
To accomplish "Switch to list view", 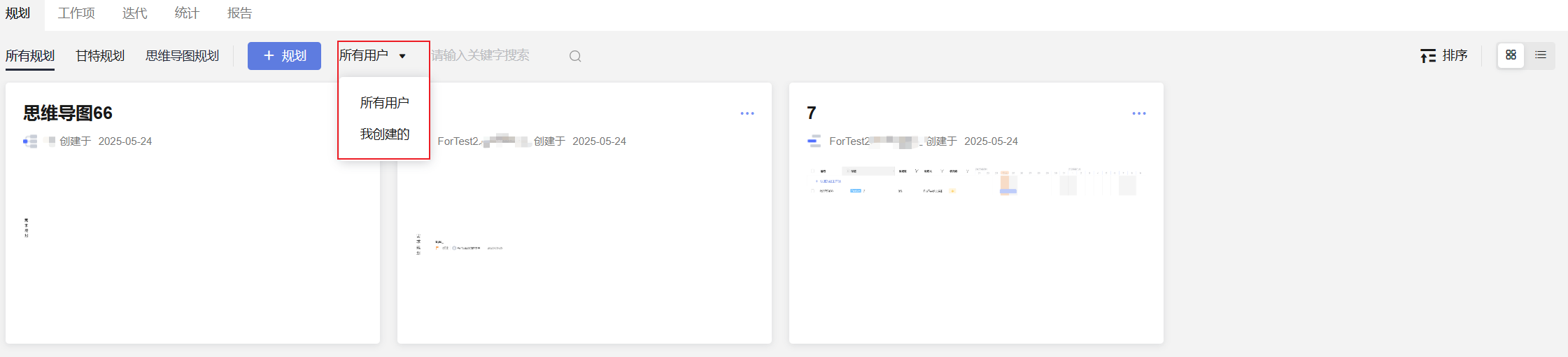I will (x=1541, y=55).
